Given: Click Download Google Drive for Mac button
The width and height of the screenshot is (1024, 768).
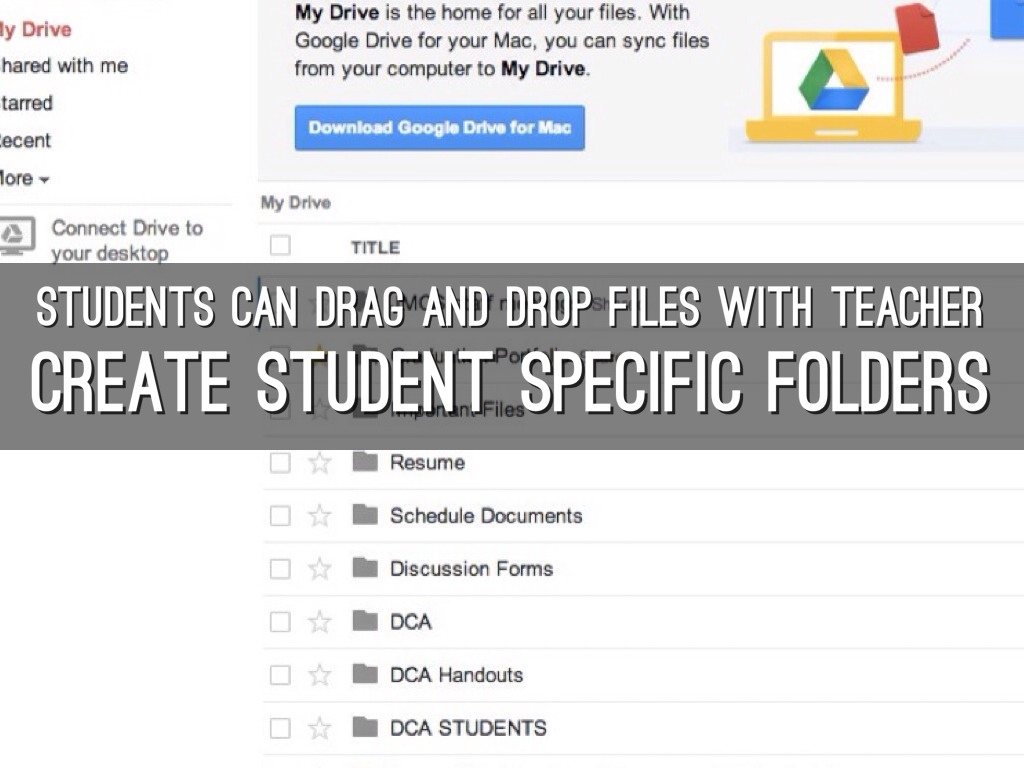Looking at the screenshot, I should (x=439, y=128).
